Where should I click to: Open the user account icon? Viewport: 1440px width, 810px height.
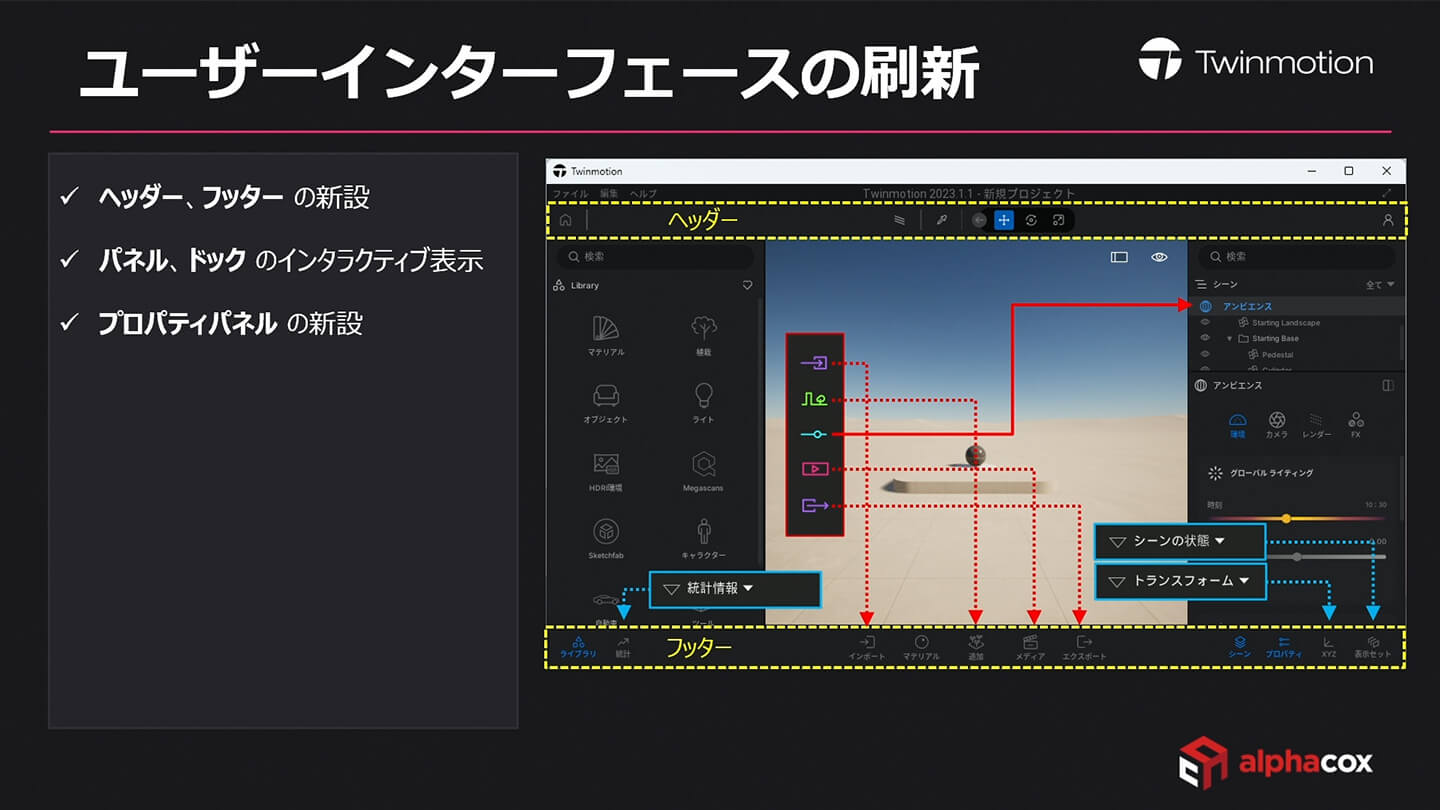pos(1387,220)
